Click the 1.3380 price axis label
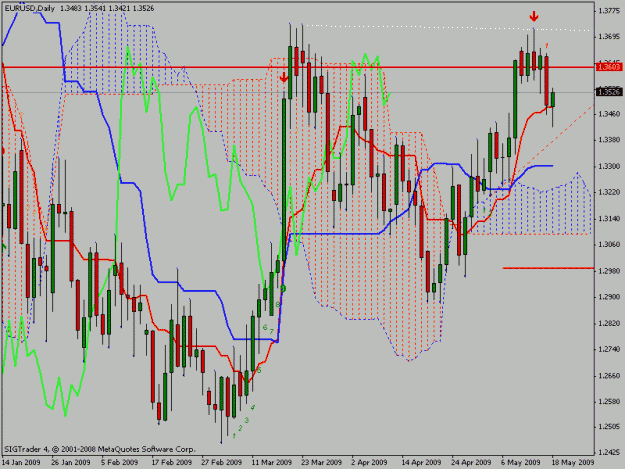625x469 pixels. pos(609,140)
